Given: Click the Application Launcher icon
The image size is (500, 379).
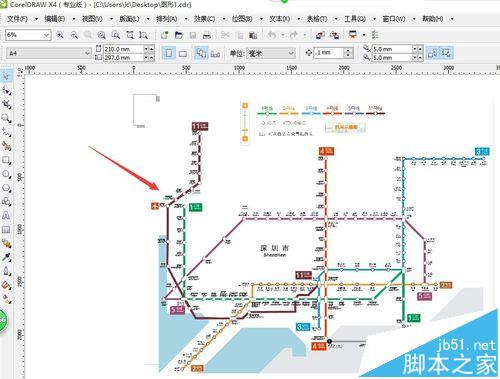Looking at the screenshot, I should pyautogui.click(x=353, y=35).
